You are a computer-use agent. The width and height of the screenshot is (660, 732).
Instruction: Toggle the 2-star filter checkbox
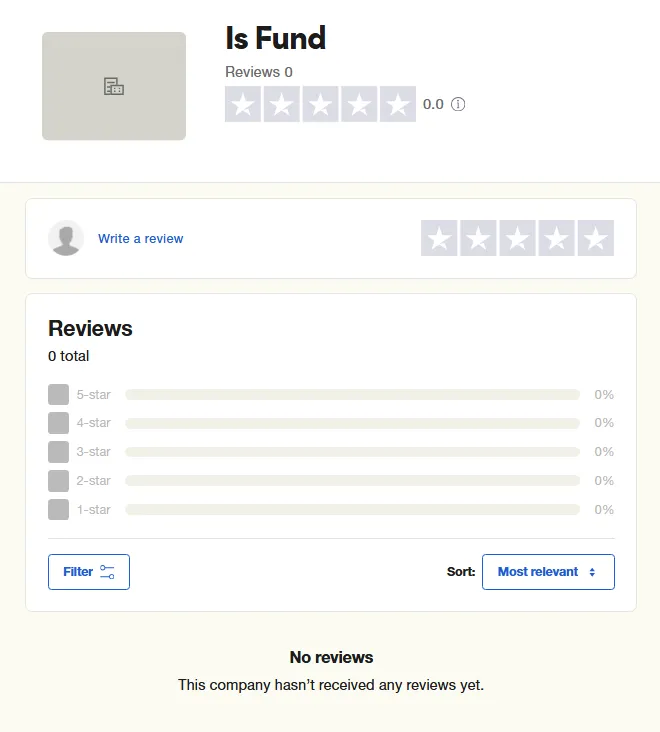point(58,481)
